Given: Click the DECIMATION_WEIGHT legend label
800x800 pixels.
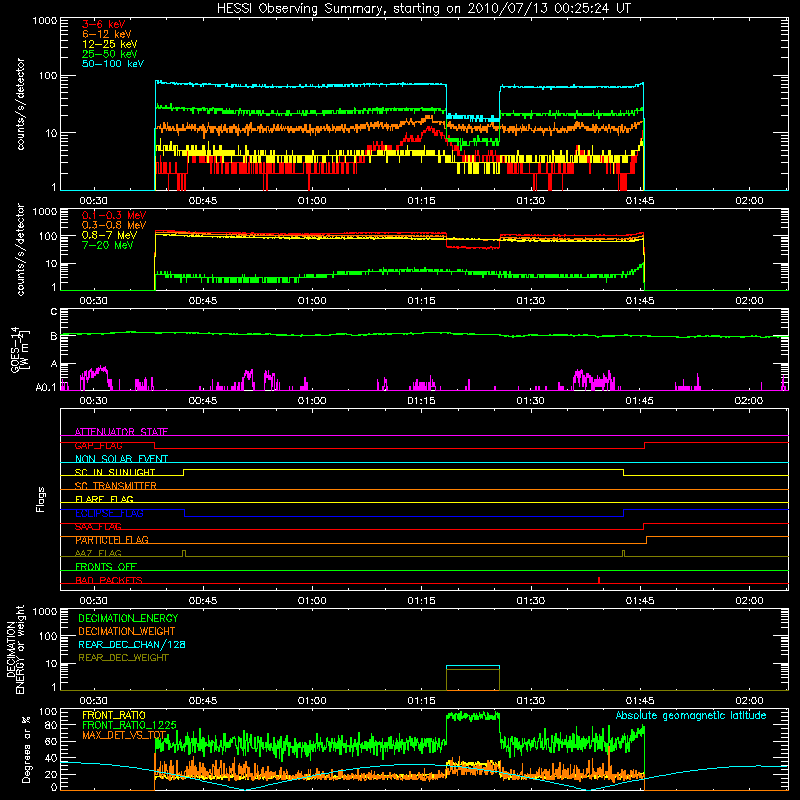Looking at the screenshot, I should pyautogui.click(x=127, y=631).
